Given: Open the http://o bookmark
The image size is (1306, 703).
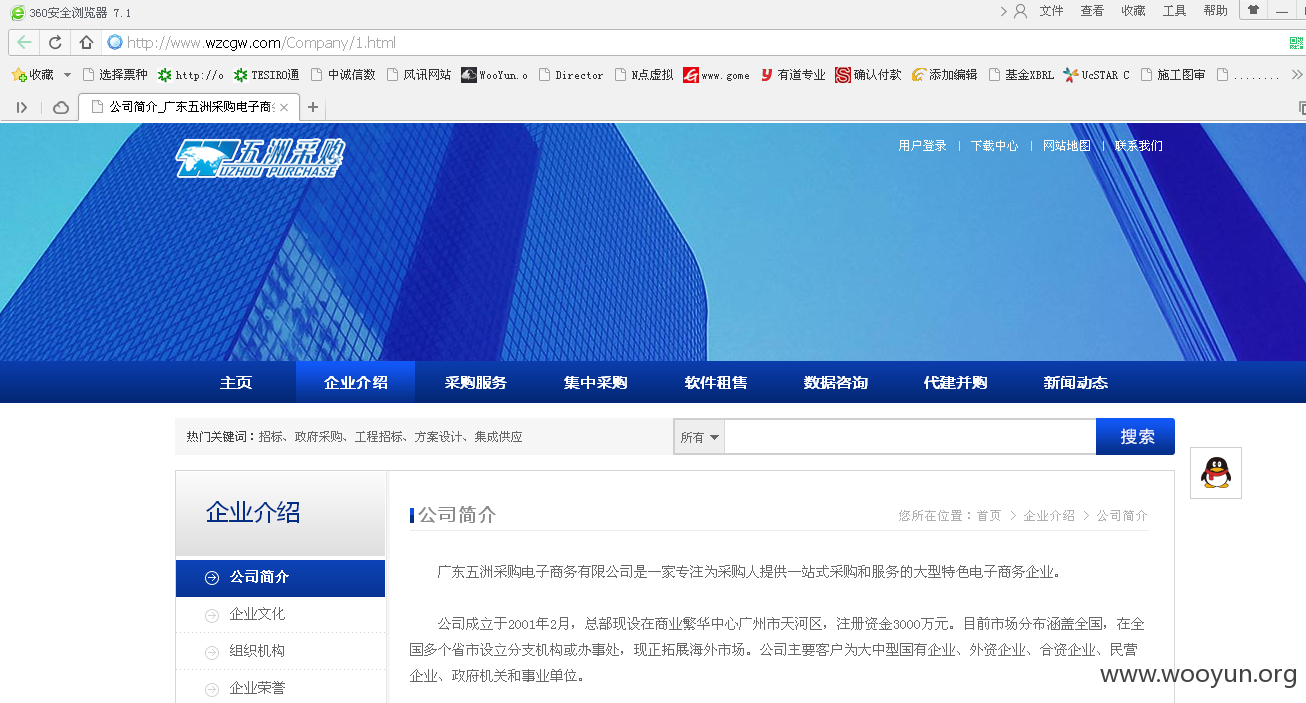Looking at the screenshot, I should (191, 75).
